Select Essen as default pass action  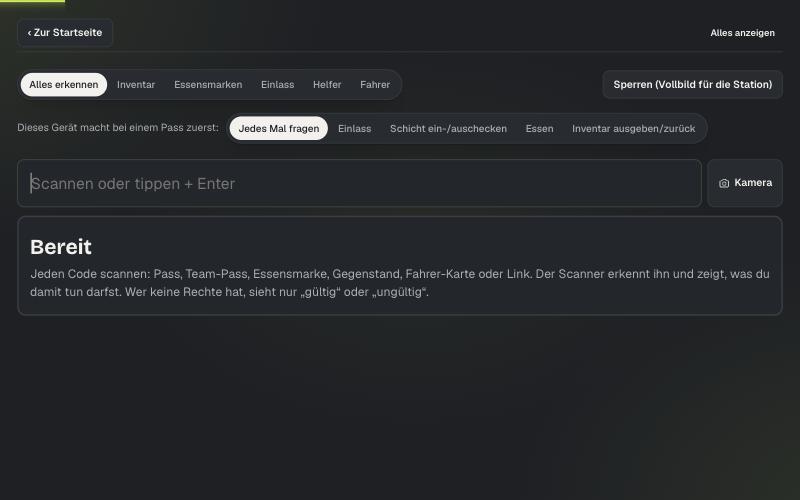click(539, 129)
